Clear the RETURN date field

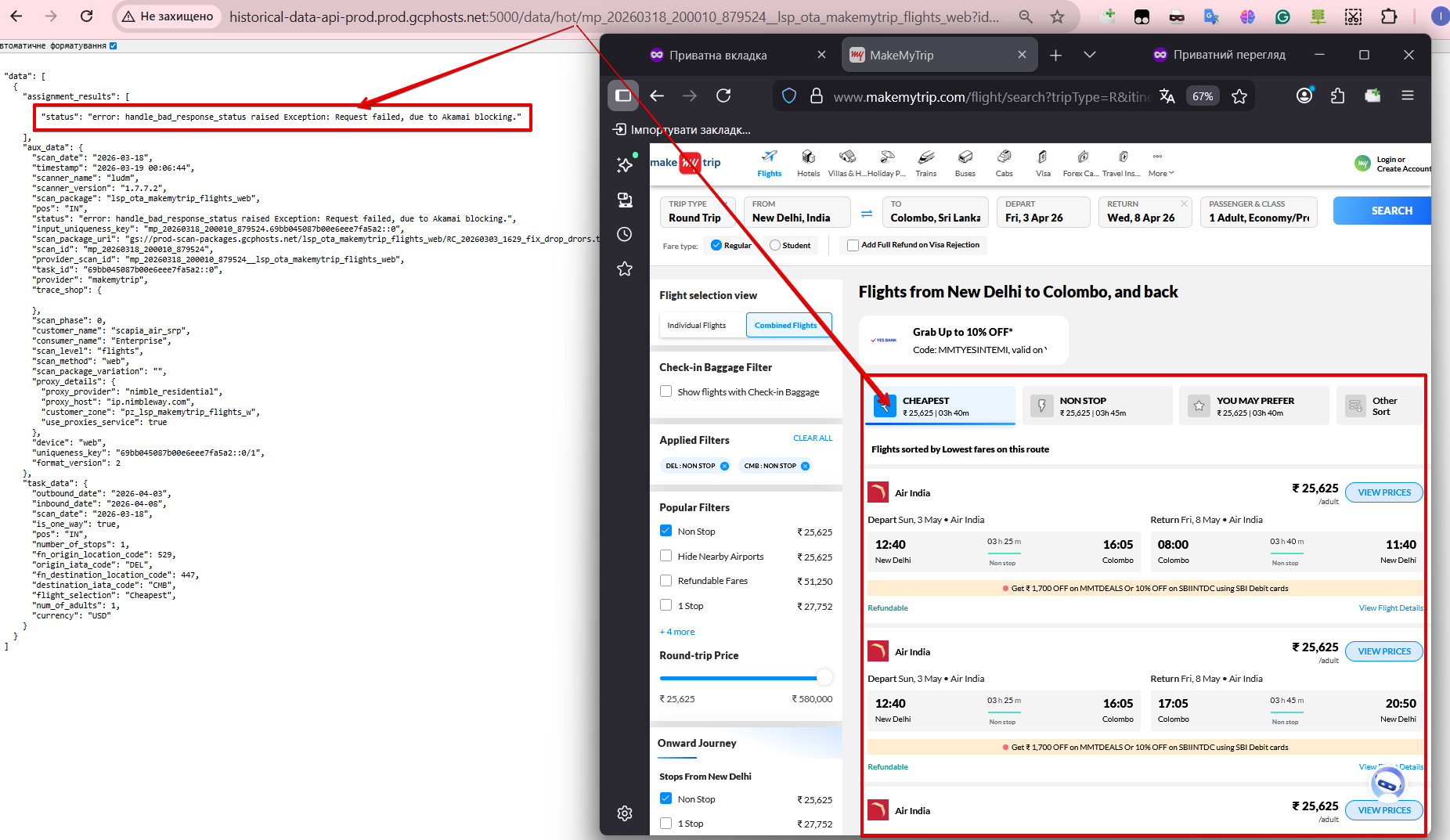[x=1184, y=204]
